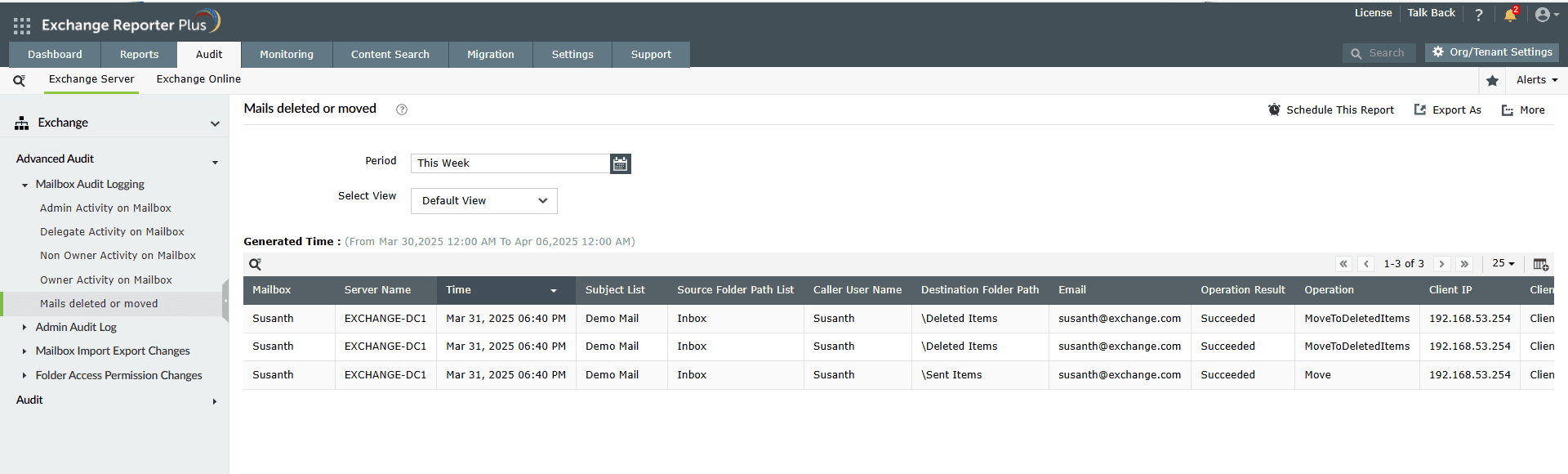Expand the Exchange section chevron
The width and height of the screenshot is (1568, 474).
tap(215, 124)
